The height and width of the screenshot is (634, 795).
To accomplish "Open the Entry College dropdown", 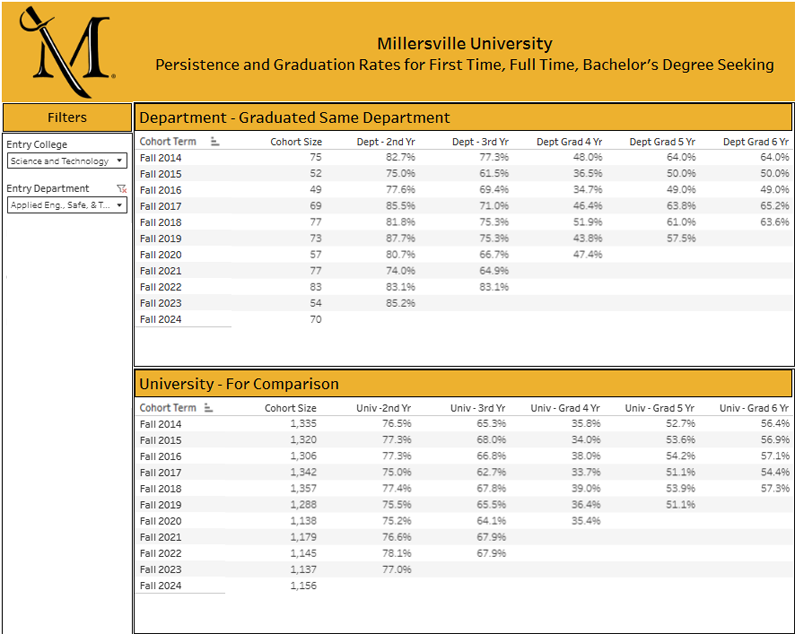I will [67, 161].
